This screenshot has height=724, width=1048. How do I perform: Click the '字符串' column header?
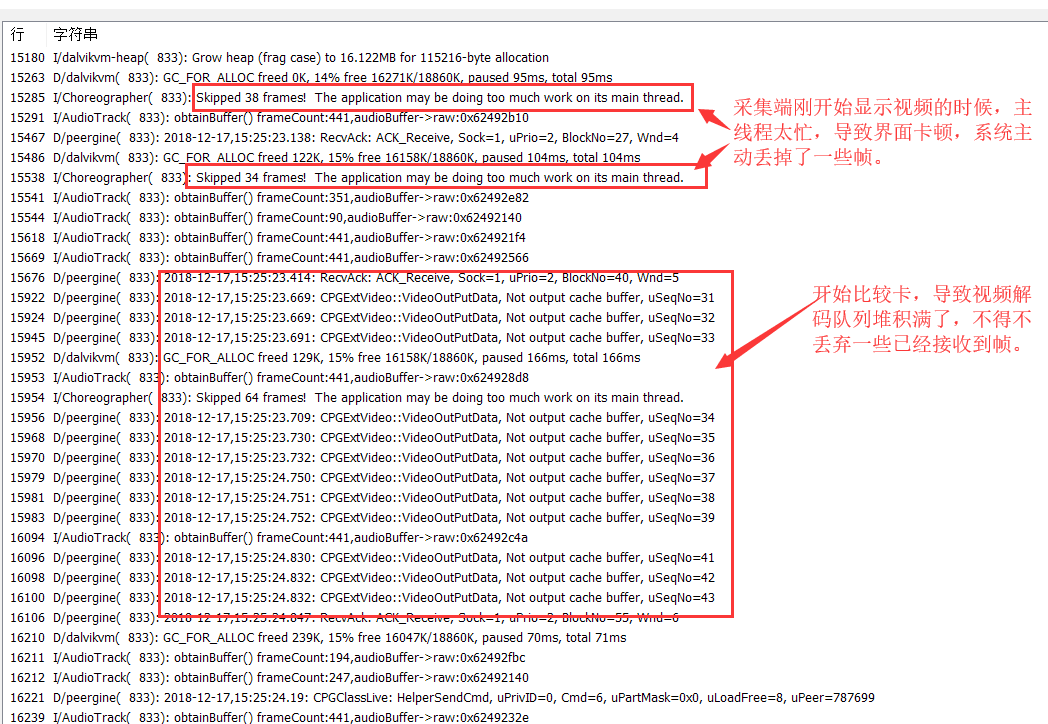tap(76, 34)
